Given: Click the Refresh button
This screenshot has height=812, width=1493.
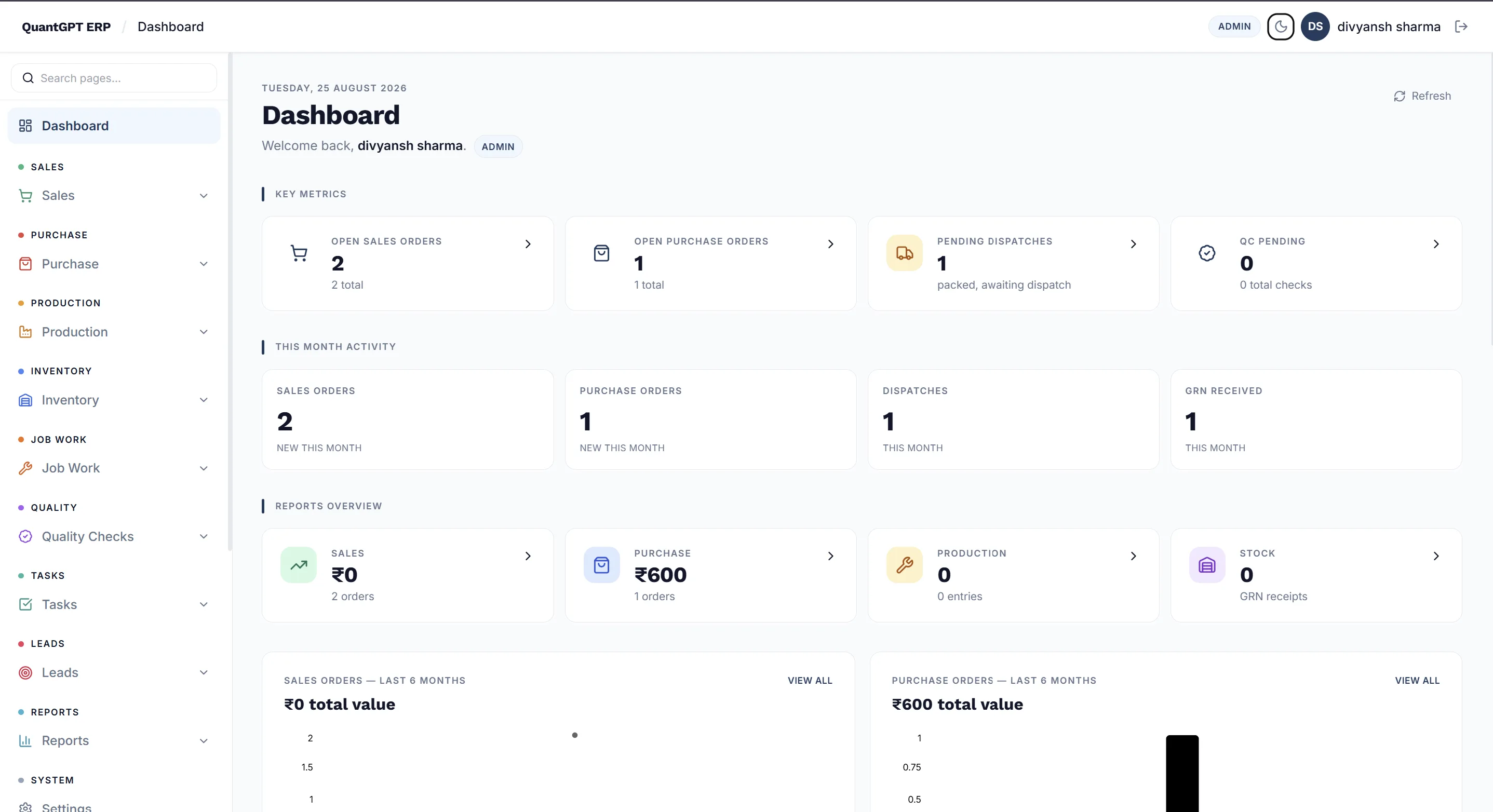Looking at the screenshot, I should 1422,96.
